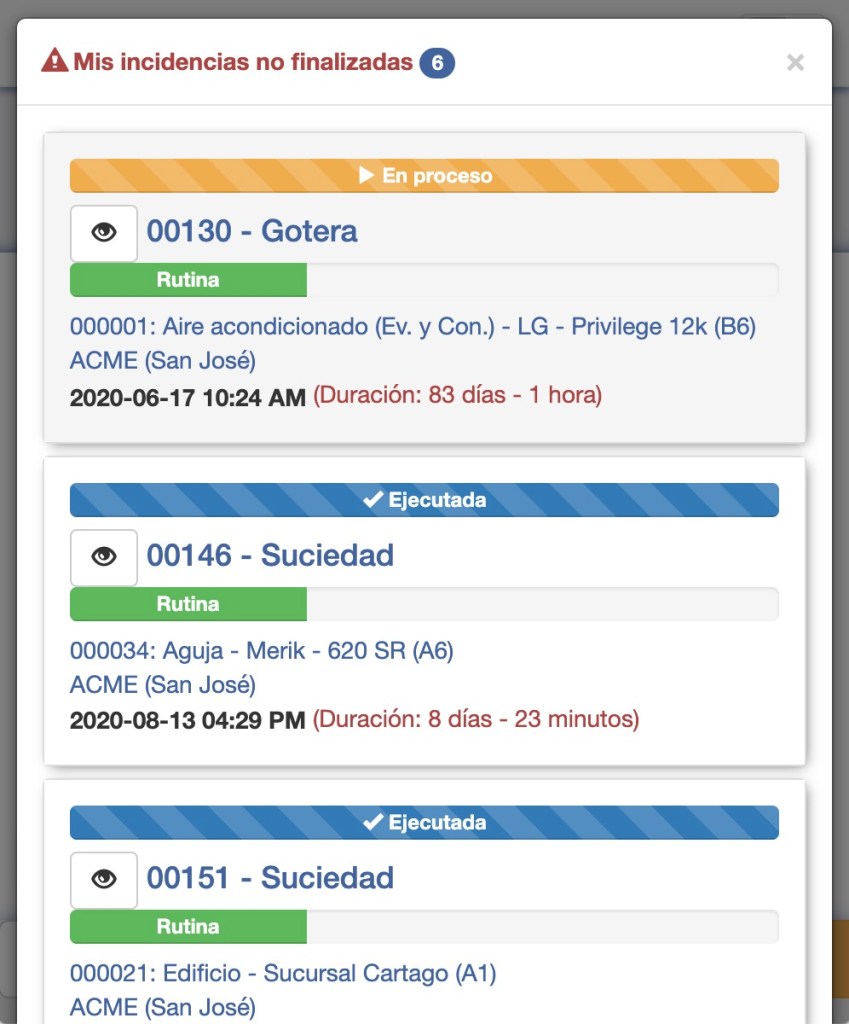The image size is (849, 1024).
Task: Click eye icon for incident 00130
Action: [104, 233]
